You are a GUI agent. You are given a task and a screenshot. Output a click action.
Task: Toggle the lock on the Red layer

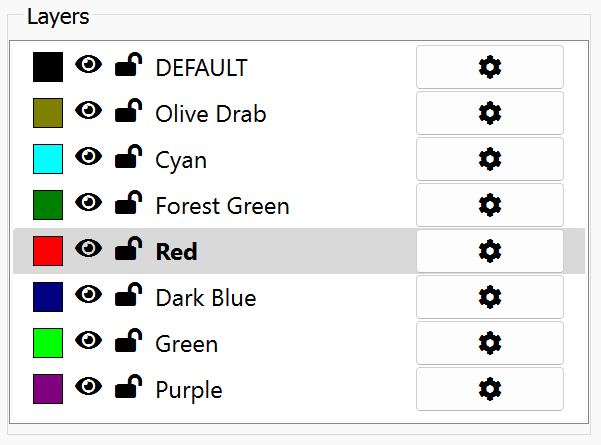128,248
